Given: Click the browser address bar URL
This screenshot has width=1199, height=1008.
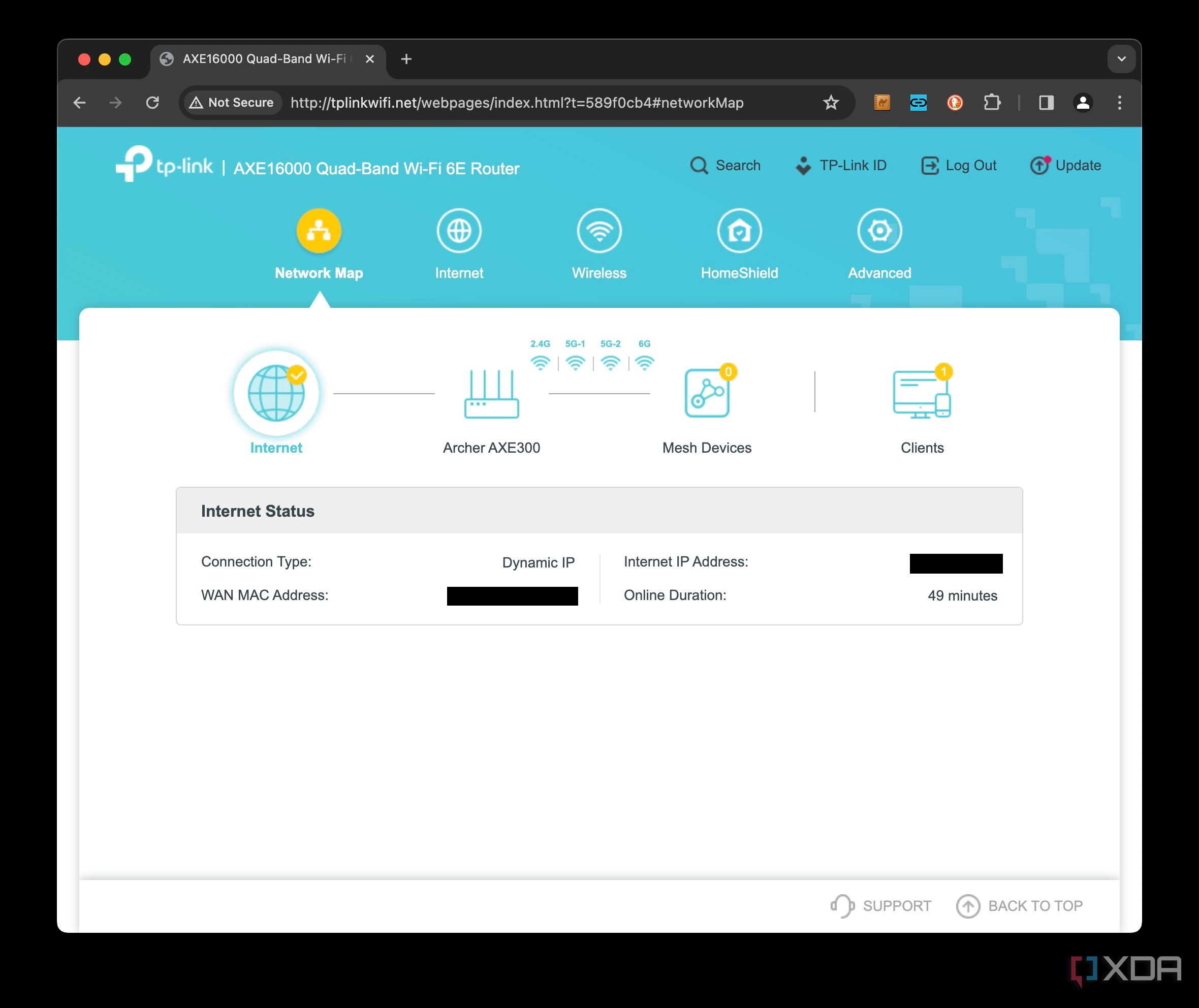Looking at the screenshot, I should point(517,103).
